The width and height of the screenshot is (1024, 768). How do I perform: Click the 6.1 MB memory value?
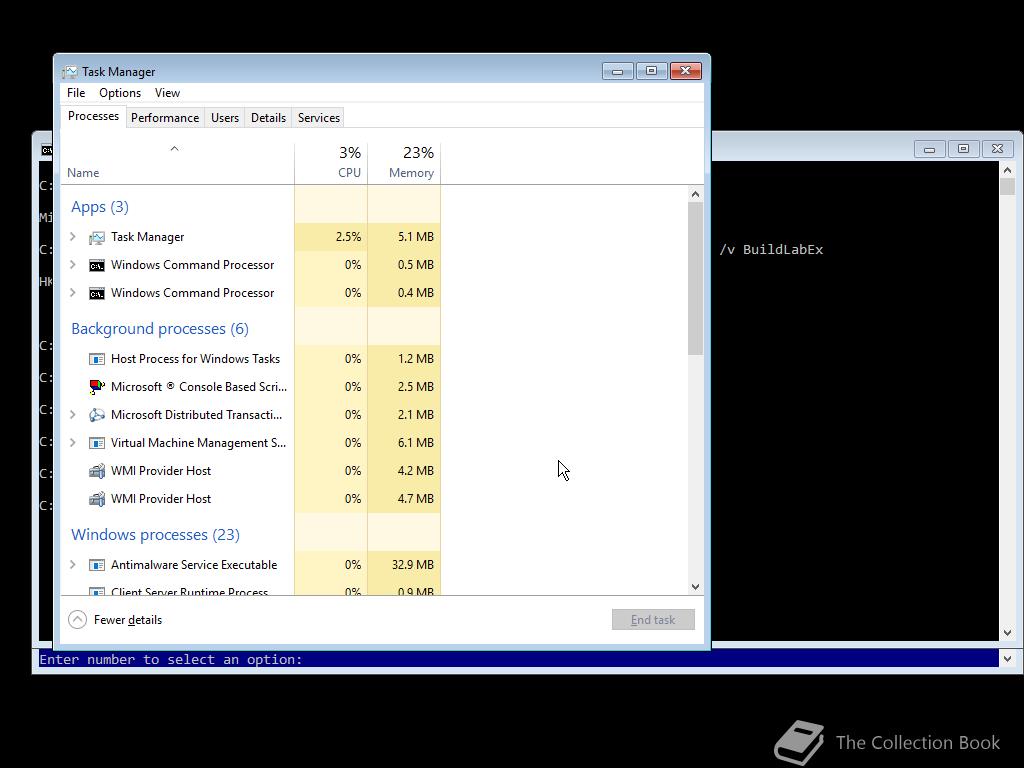pos(416,443)
